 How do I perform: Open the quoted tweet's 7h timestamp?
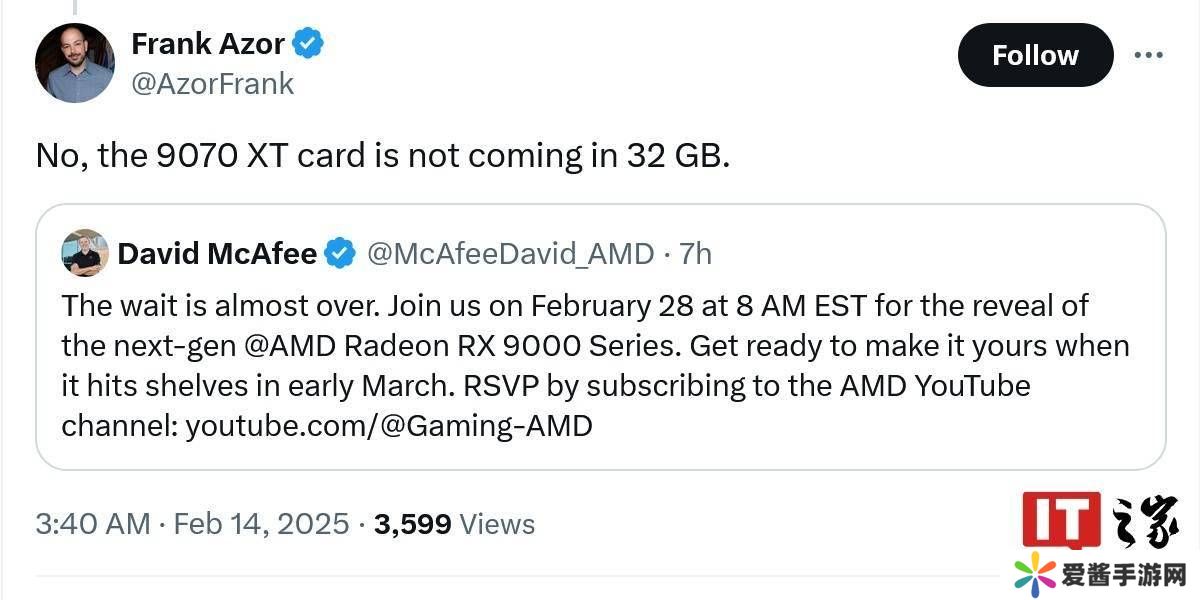(x=695, y=254)
